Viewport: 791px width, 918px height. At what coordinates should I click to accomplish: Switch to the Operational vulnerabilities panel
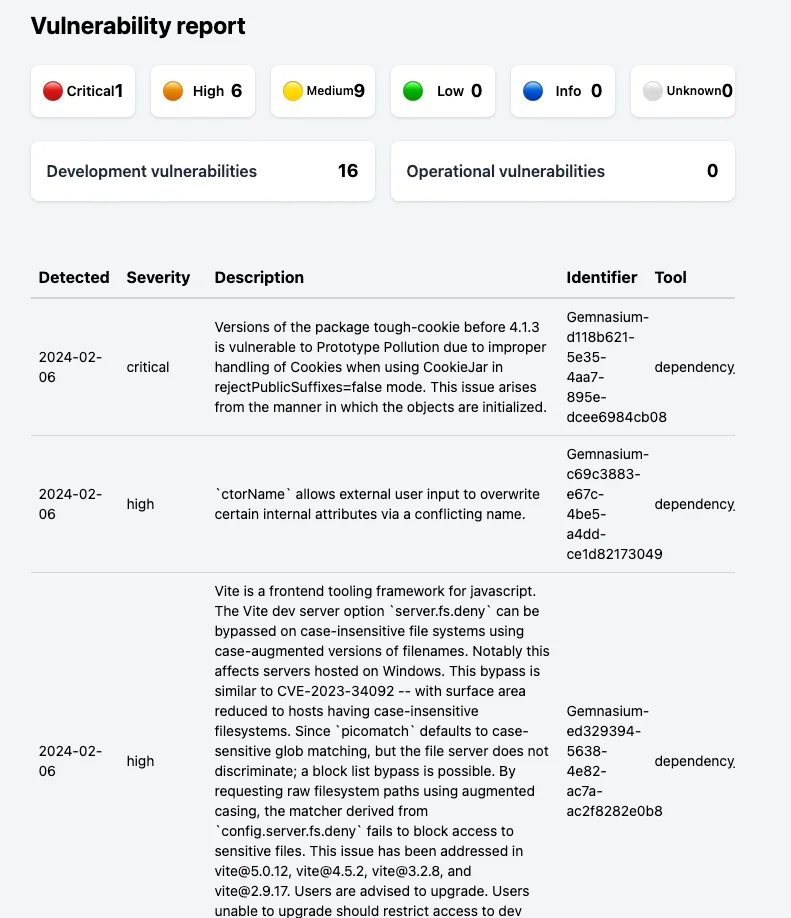pos(562,171)
